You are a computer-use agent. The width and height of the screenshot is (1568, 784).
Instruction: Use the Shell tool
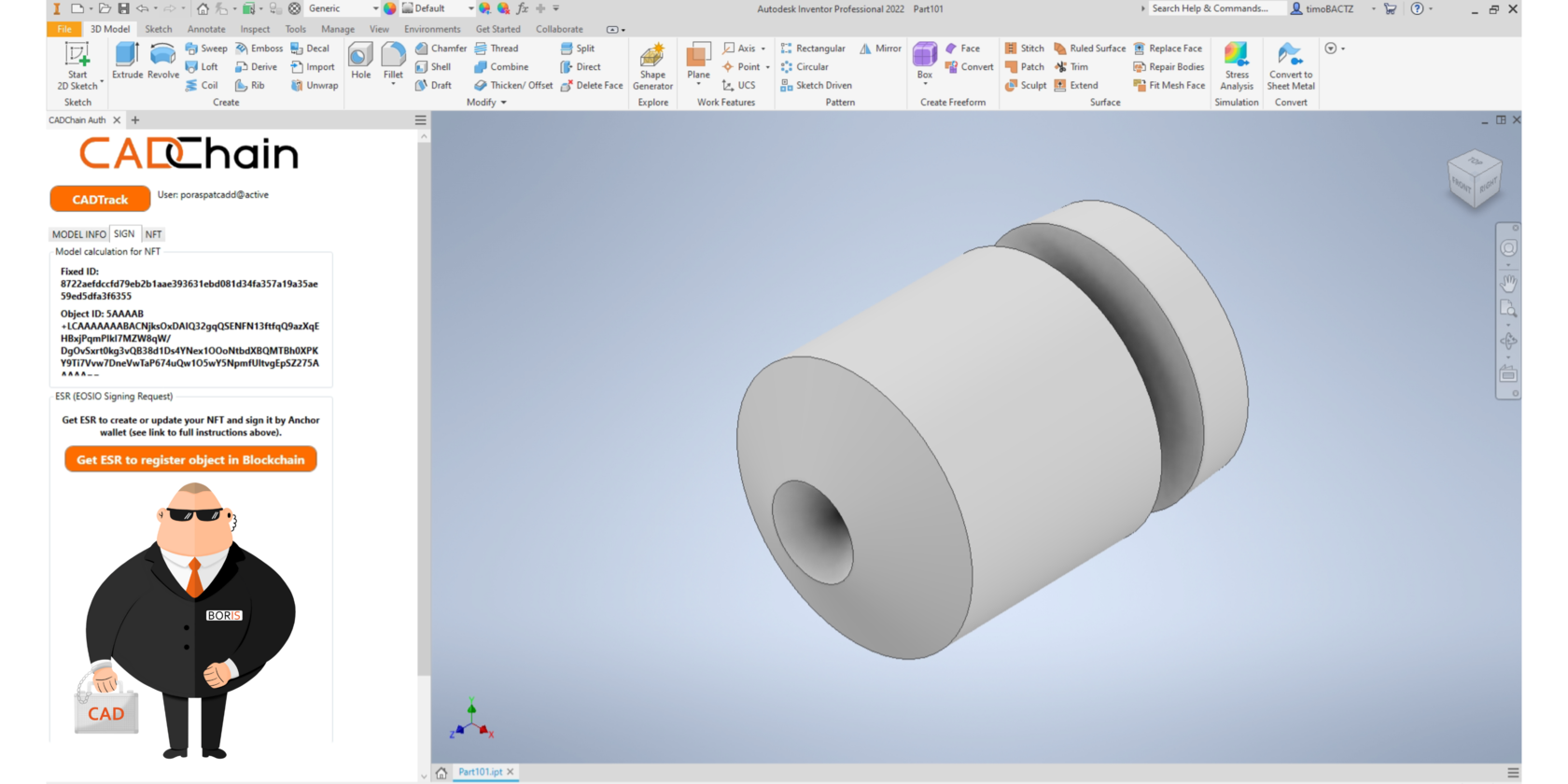pos(433,67)
